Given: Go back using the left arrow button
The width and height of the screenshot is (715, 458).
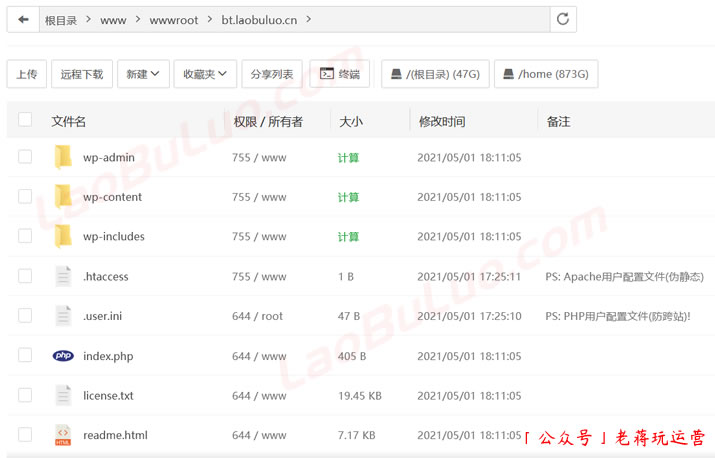Looking at the screenshot, I should (23, 20).
